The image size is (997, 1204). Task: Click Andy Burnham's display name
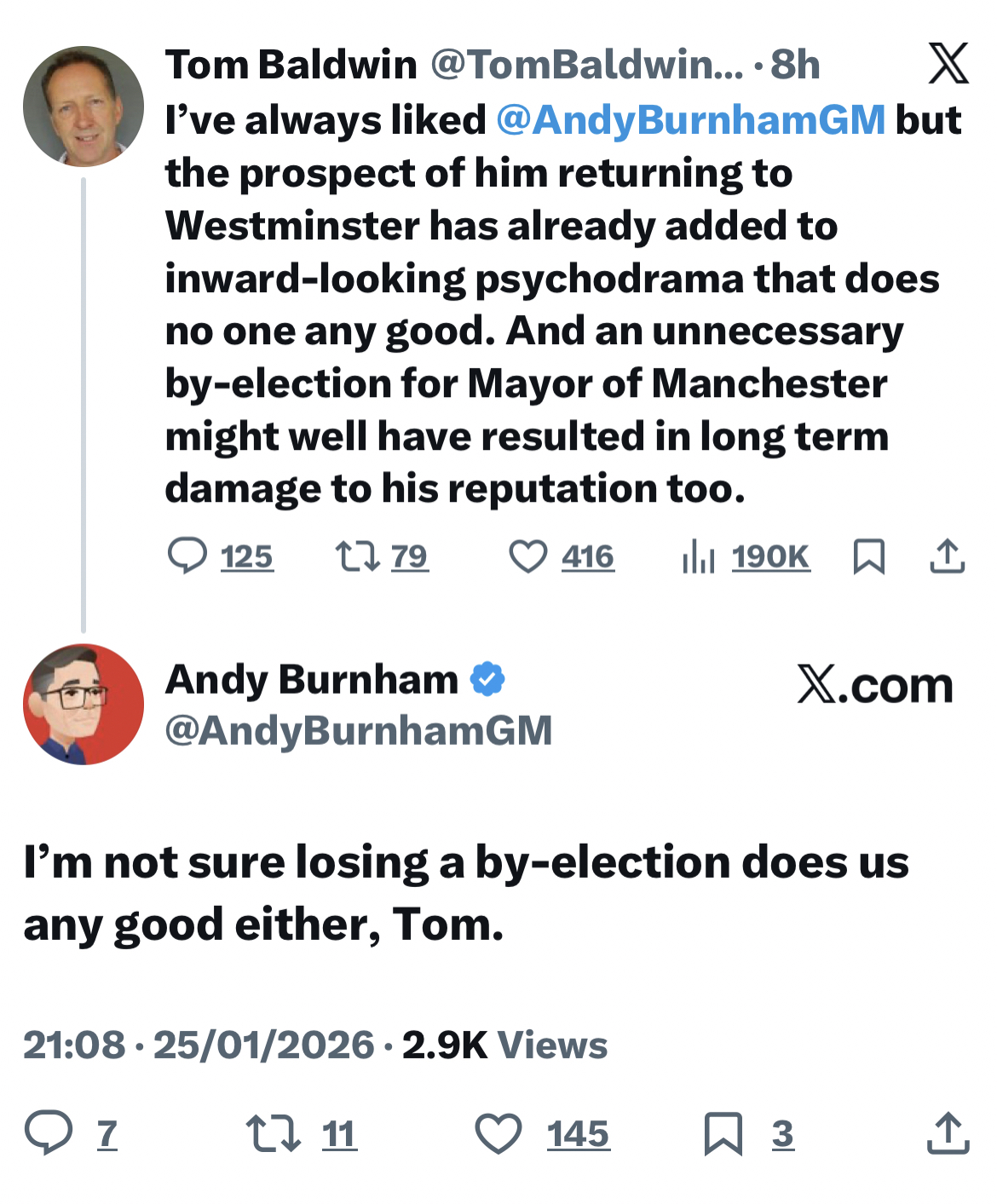coord(311,680)
